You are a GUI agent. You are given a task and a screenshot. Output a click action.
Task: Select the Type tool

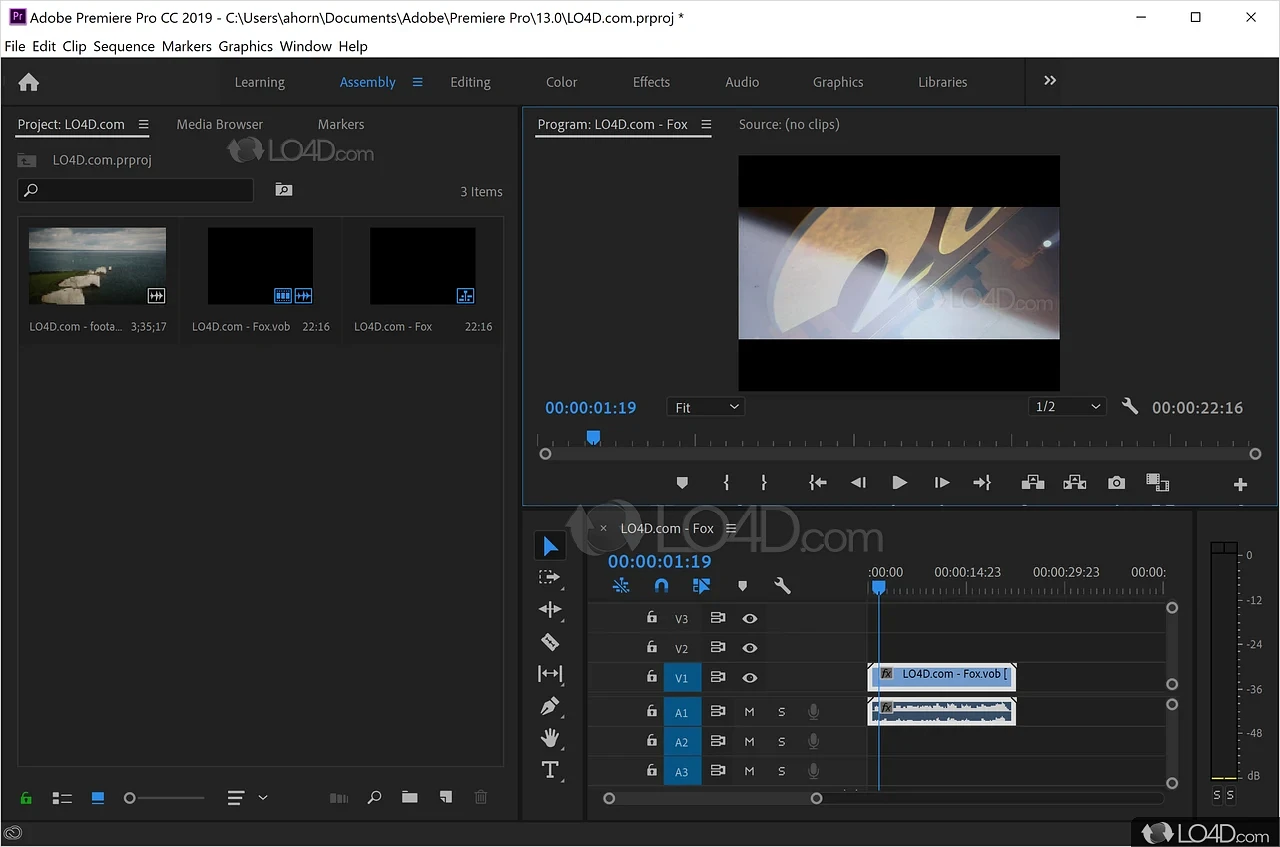(x=550, y=769)
